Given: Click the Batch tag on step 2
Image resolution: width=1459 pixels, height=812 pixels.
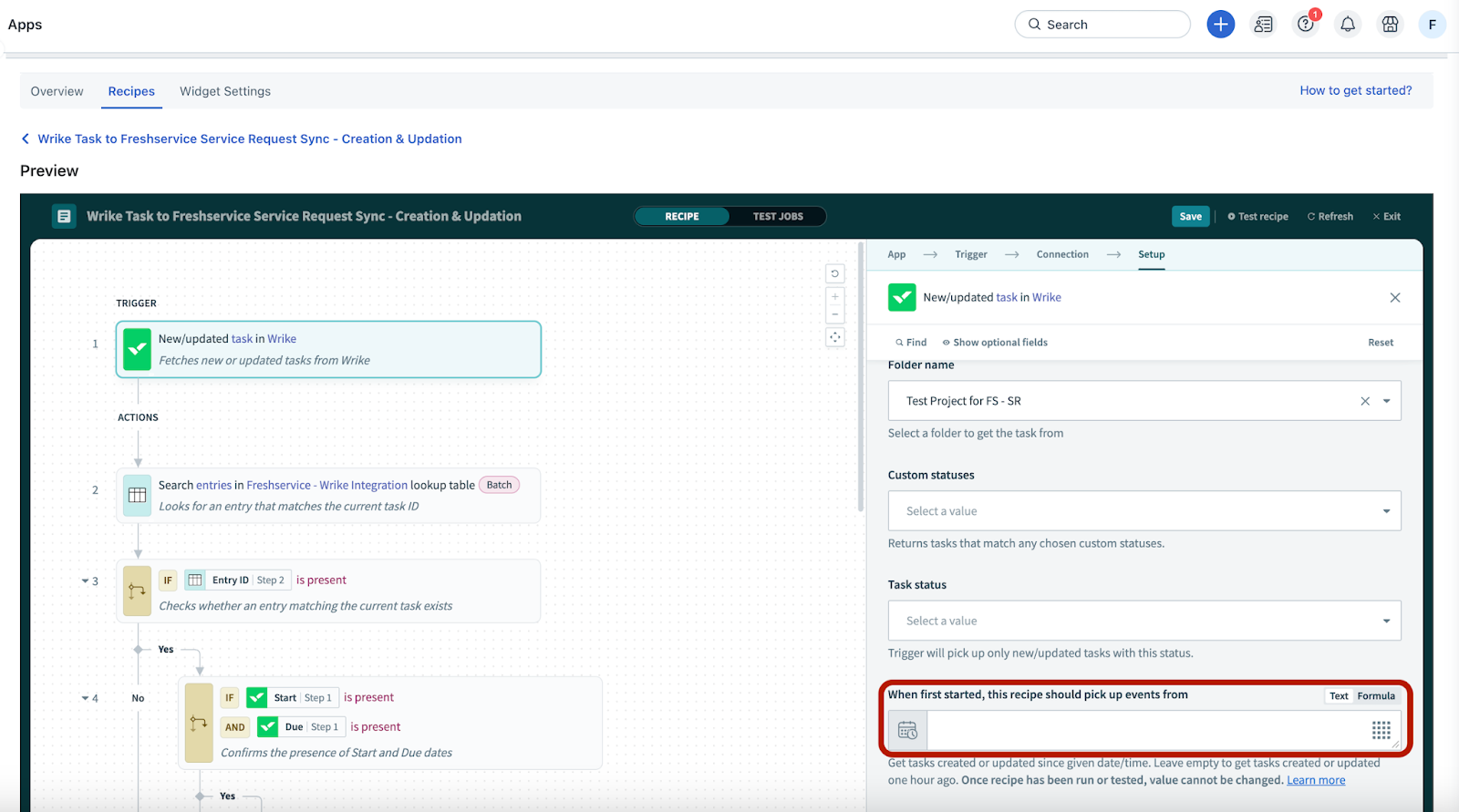Looking at the screenshot, I should [499, 485].
